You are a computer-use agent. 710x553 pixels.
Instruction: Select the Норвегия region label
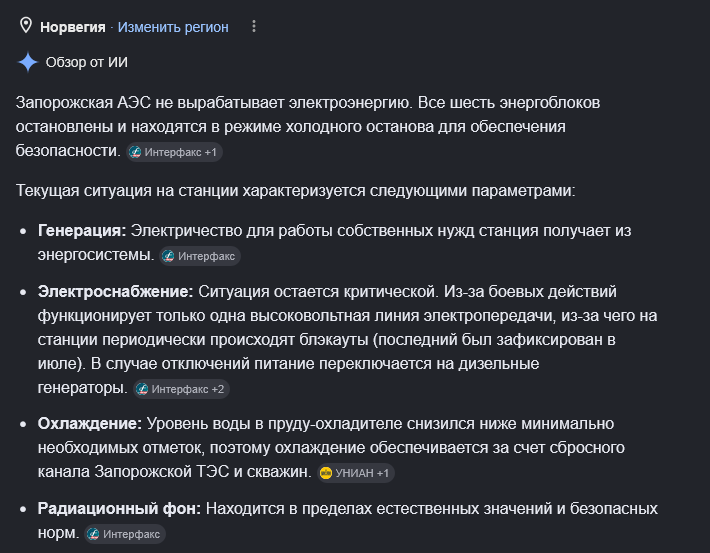coord(72,27)
